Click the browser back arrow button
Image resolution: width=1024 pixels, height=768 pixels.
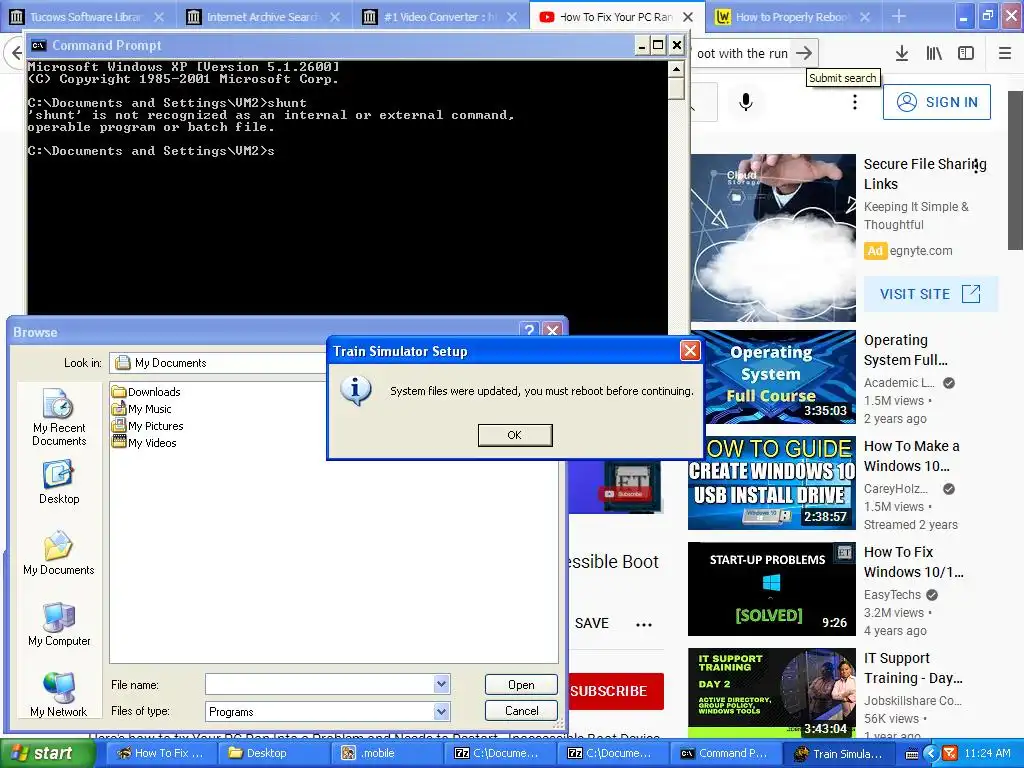tap(16, 53)
